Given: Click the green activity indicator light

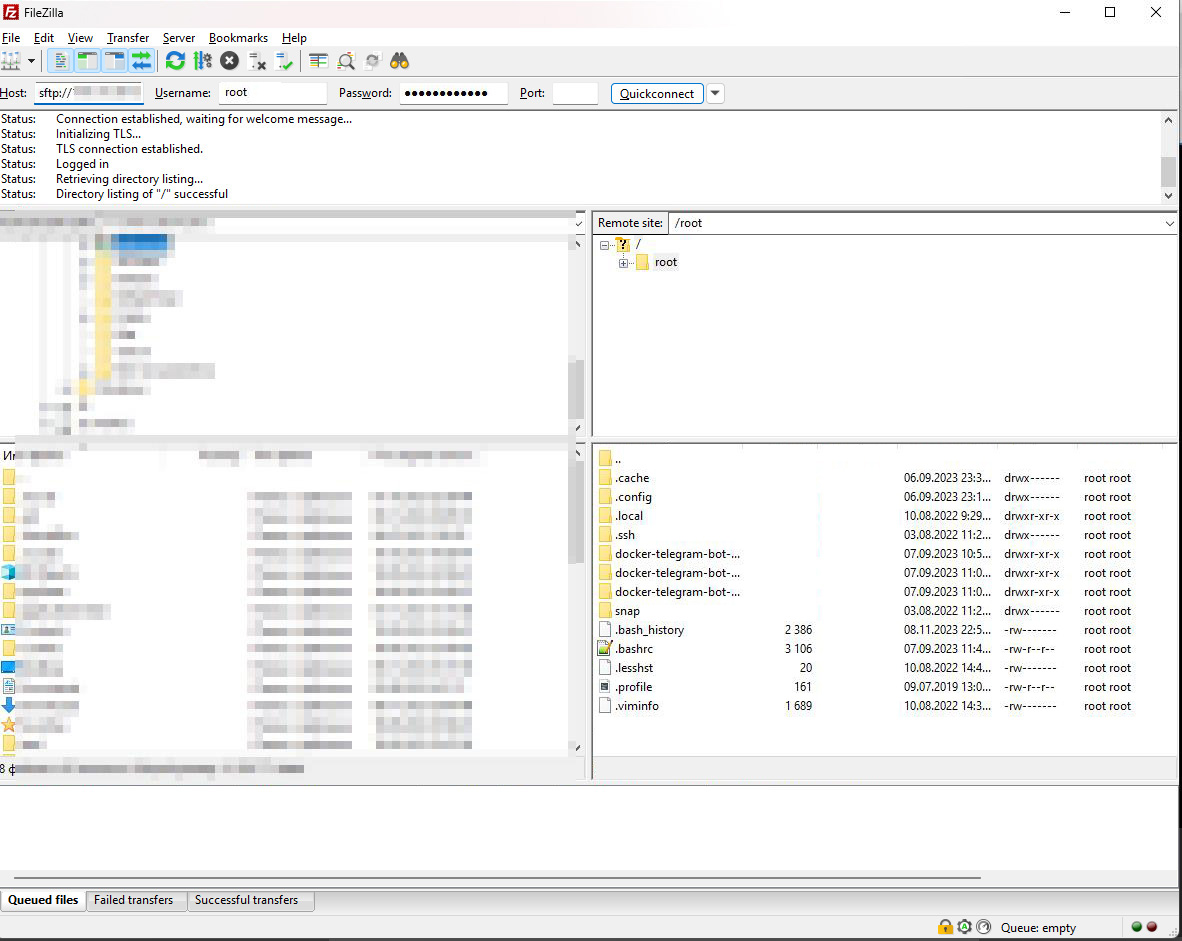Looking at the screenshot, I should pyautogui.click(x=1137, y=927).
